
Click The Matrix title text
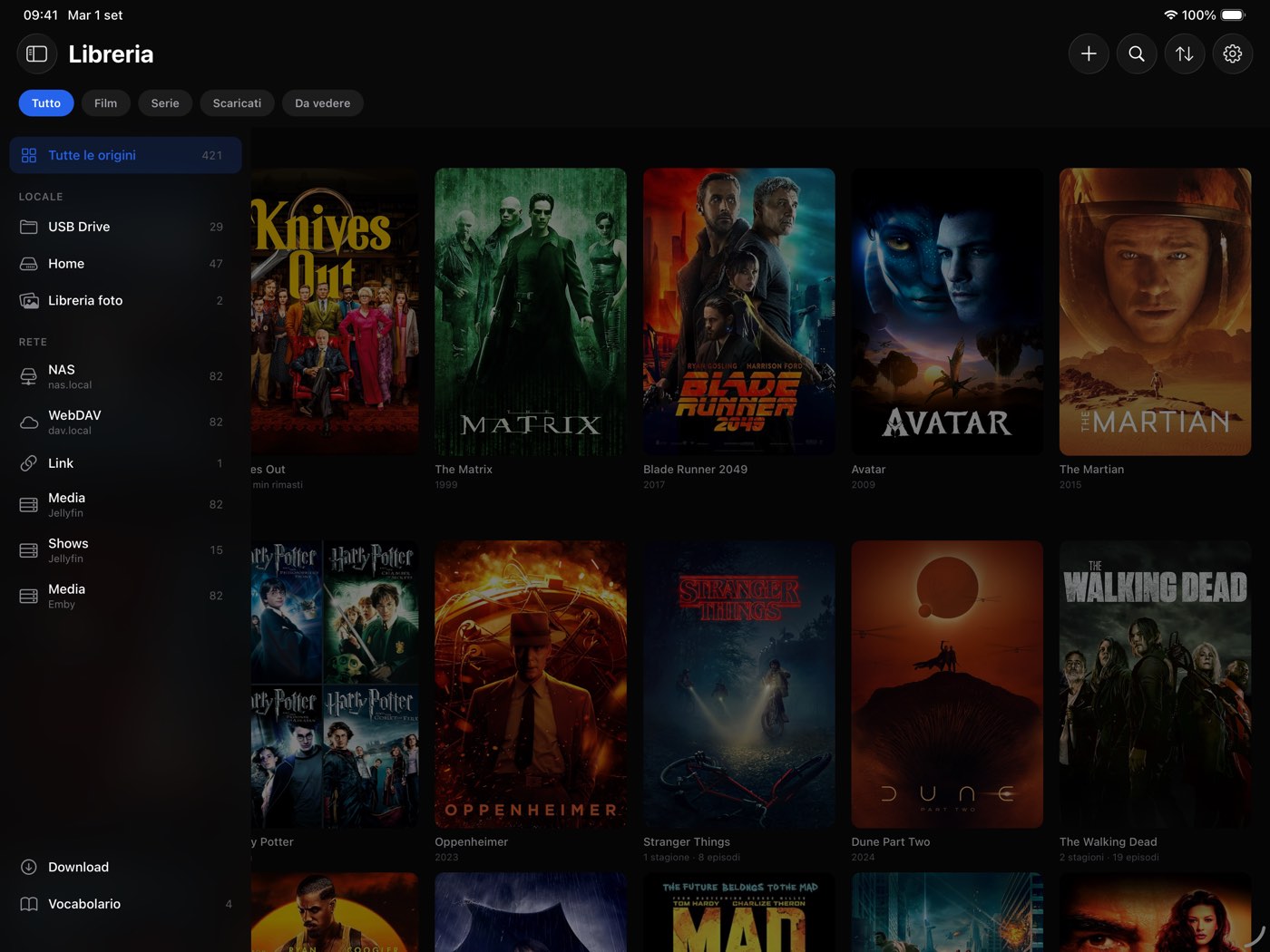click(x=464, y=470)
